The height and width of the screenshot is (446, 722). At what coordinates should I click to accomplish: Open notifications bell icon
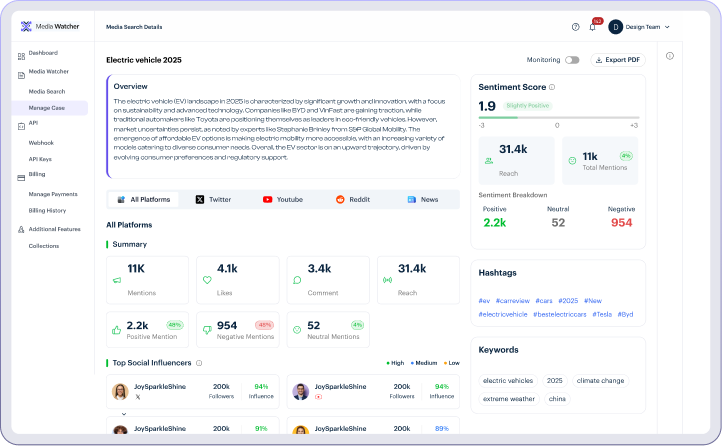(x=592, y=27)
